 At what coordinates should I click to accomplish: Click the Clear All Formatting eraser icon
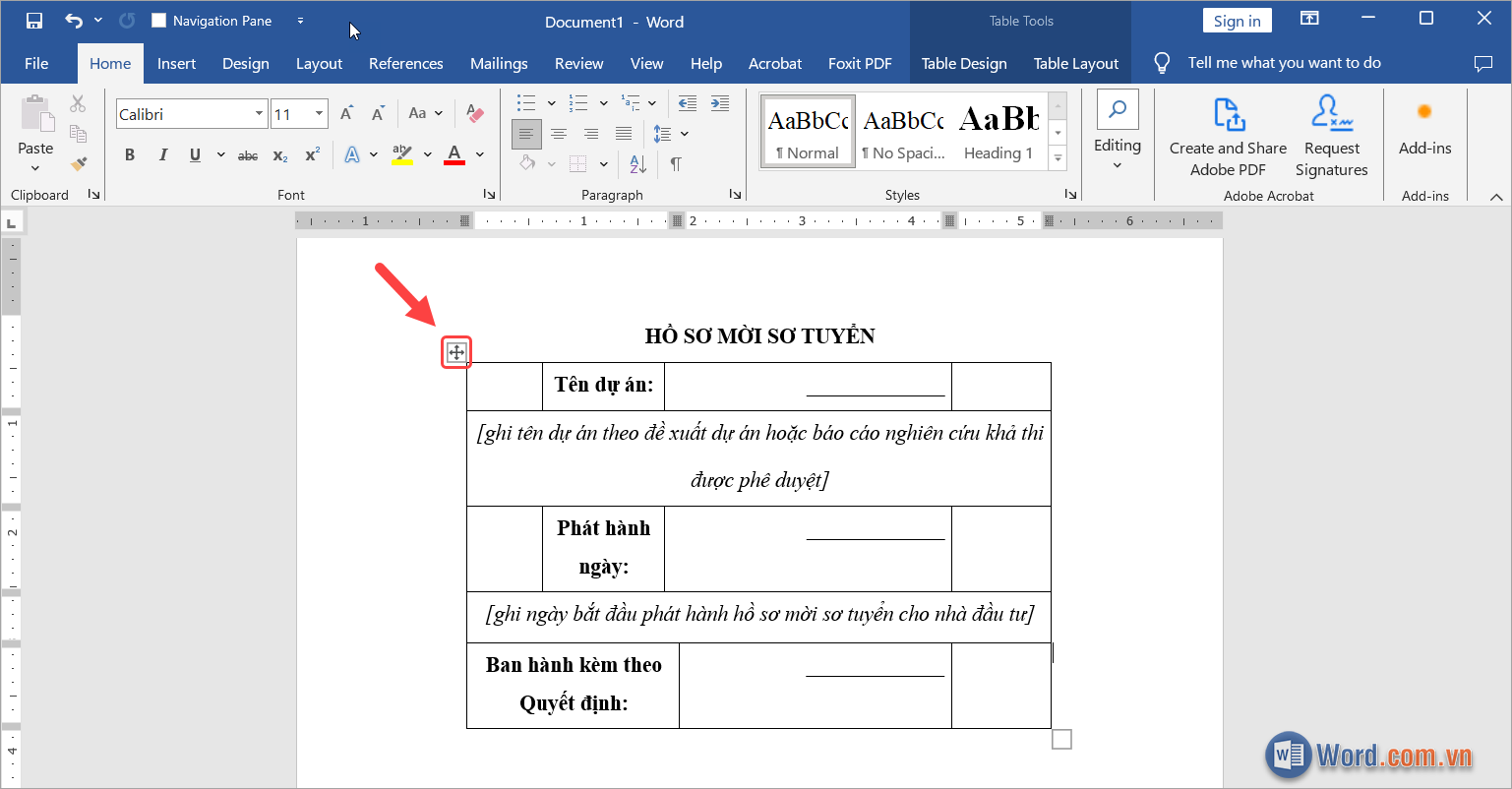pyautogui.click(x=475, y=113)
